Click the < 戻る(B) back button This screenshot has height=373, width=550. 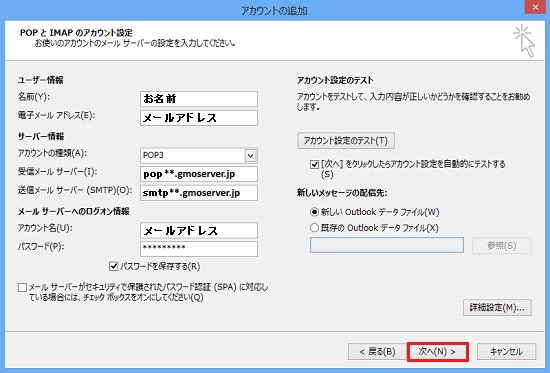click(x=377, y=352)
